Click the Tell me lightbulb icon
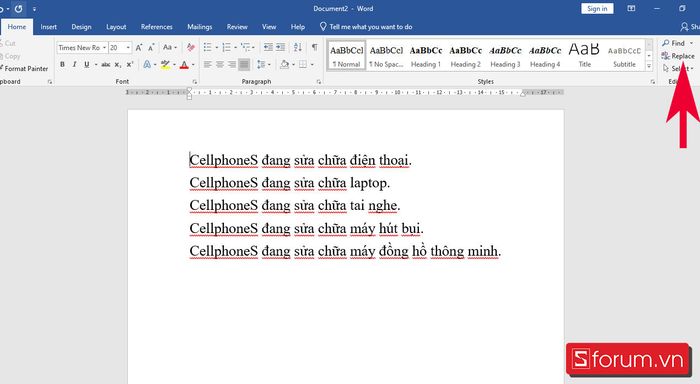 (x=323, y=27)
